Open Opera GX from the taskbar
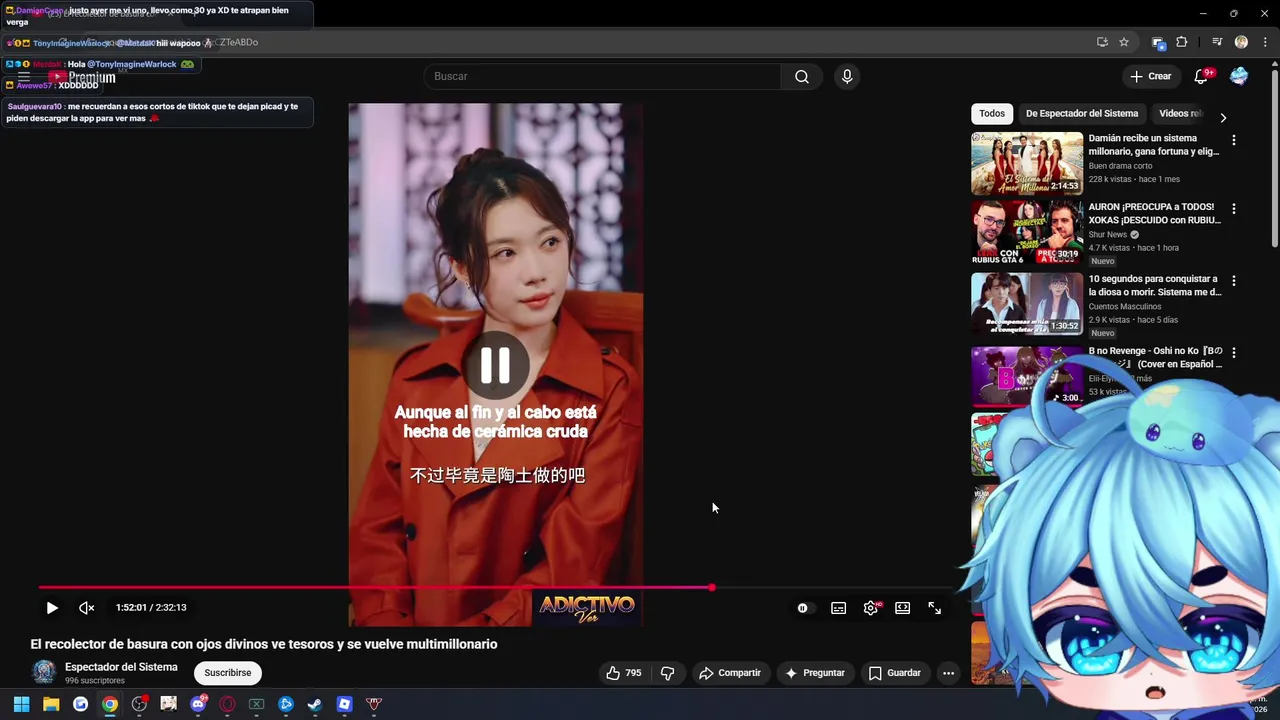 (x=227, y=704)
